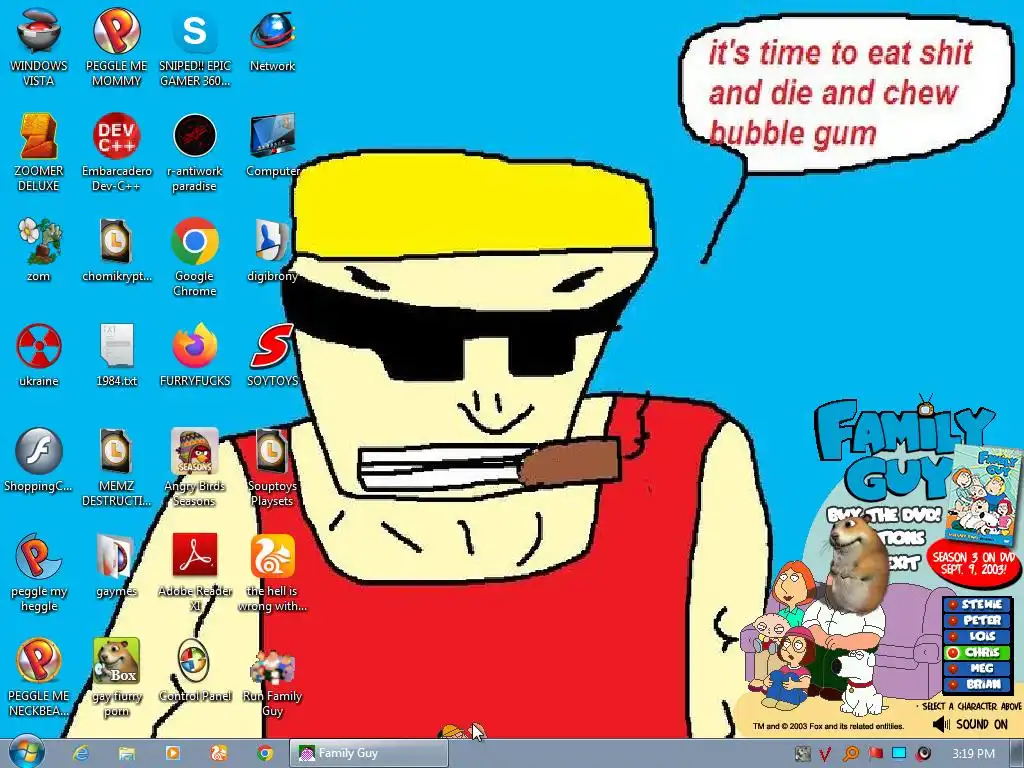1024x768 pixels.
Task: Select the digibrony desktop icon
Action: (272, 250)
